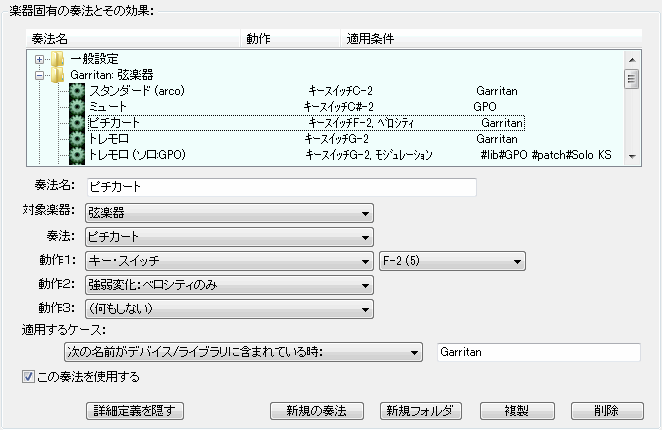Click gear icon of スタンダード (arco)
Viewport: 662px width, 430px height.
[x=77, y=91]
